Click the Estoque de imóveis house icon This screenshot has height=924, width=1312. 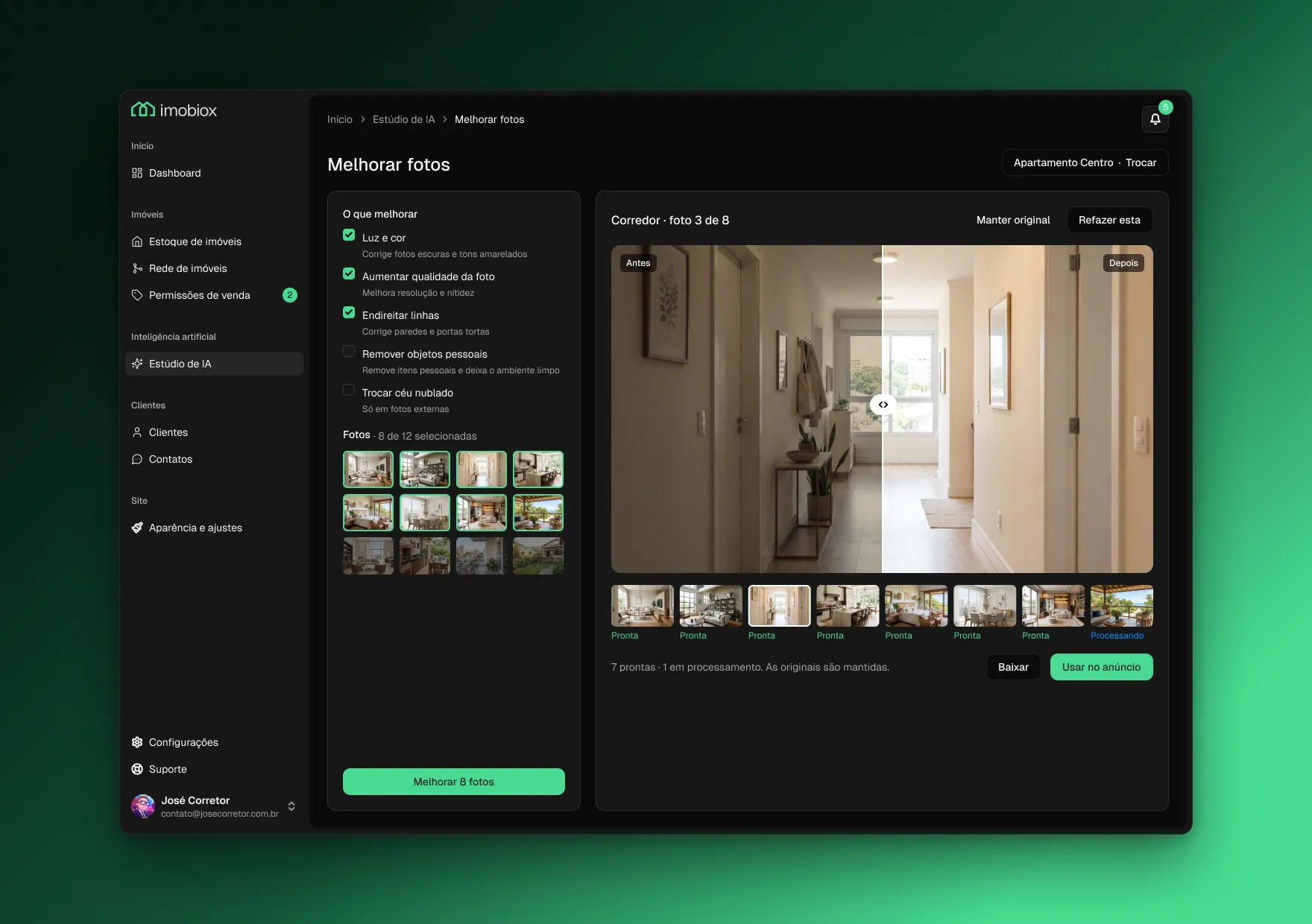pos(137,241)
